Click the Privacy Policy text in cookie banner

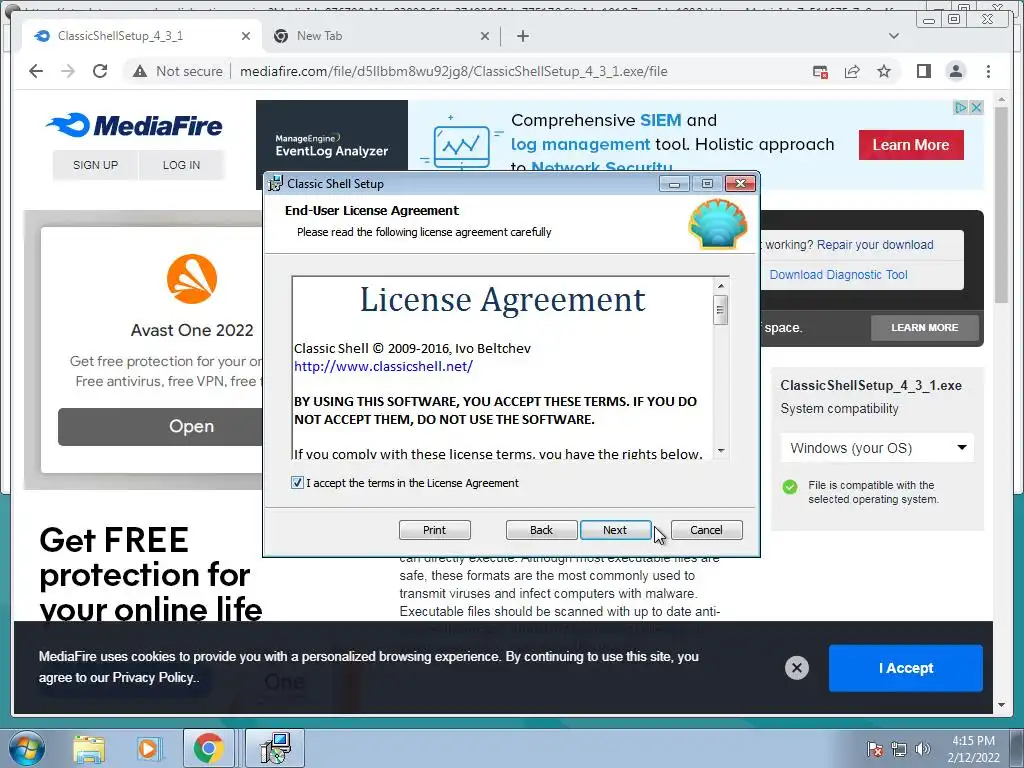153,677
